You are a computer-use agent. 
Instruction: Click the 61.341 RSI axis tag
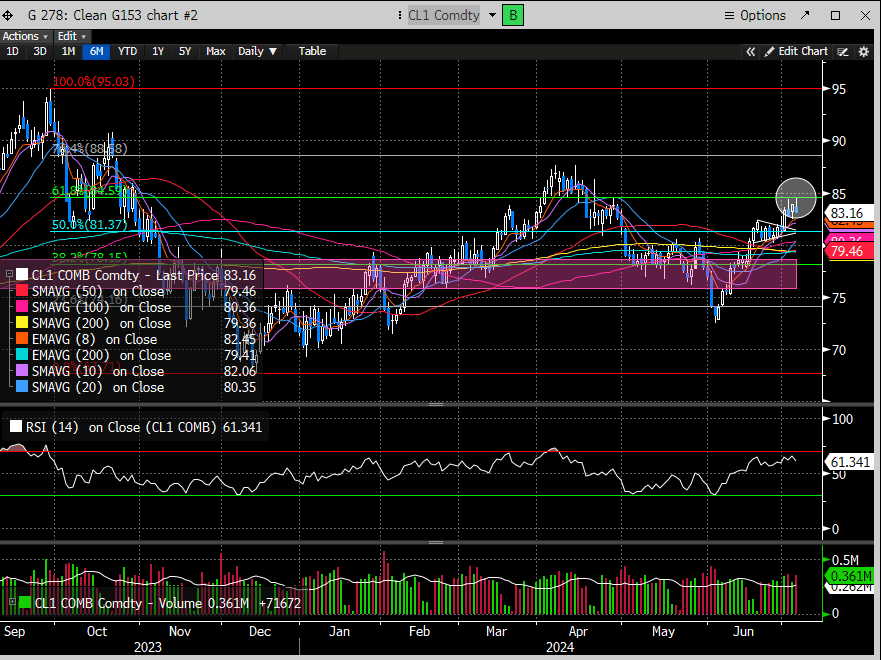click(x=848, y=462)
